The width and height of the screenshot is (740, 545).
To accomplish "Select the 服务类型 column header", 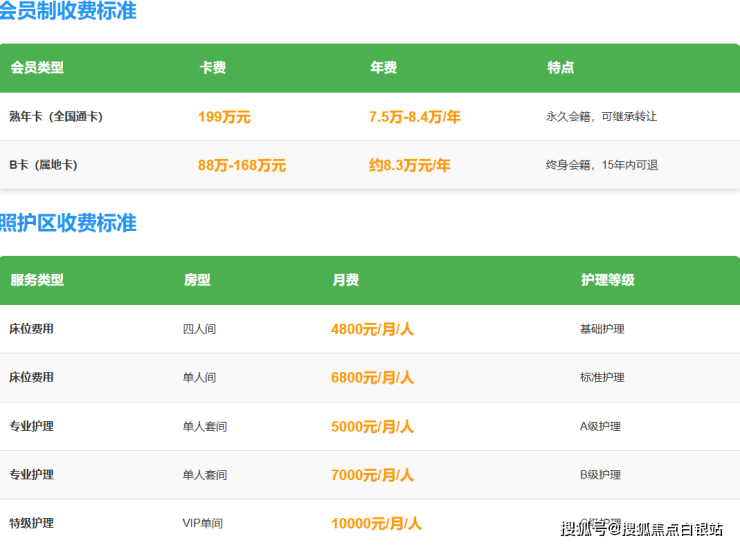I will (x=37, y=280).
